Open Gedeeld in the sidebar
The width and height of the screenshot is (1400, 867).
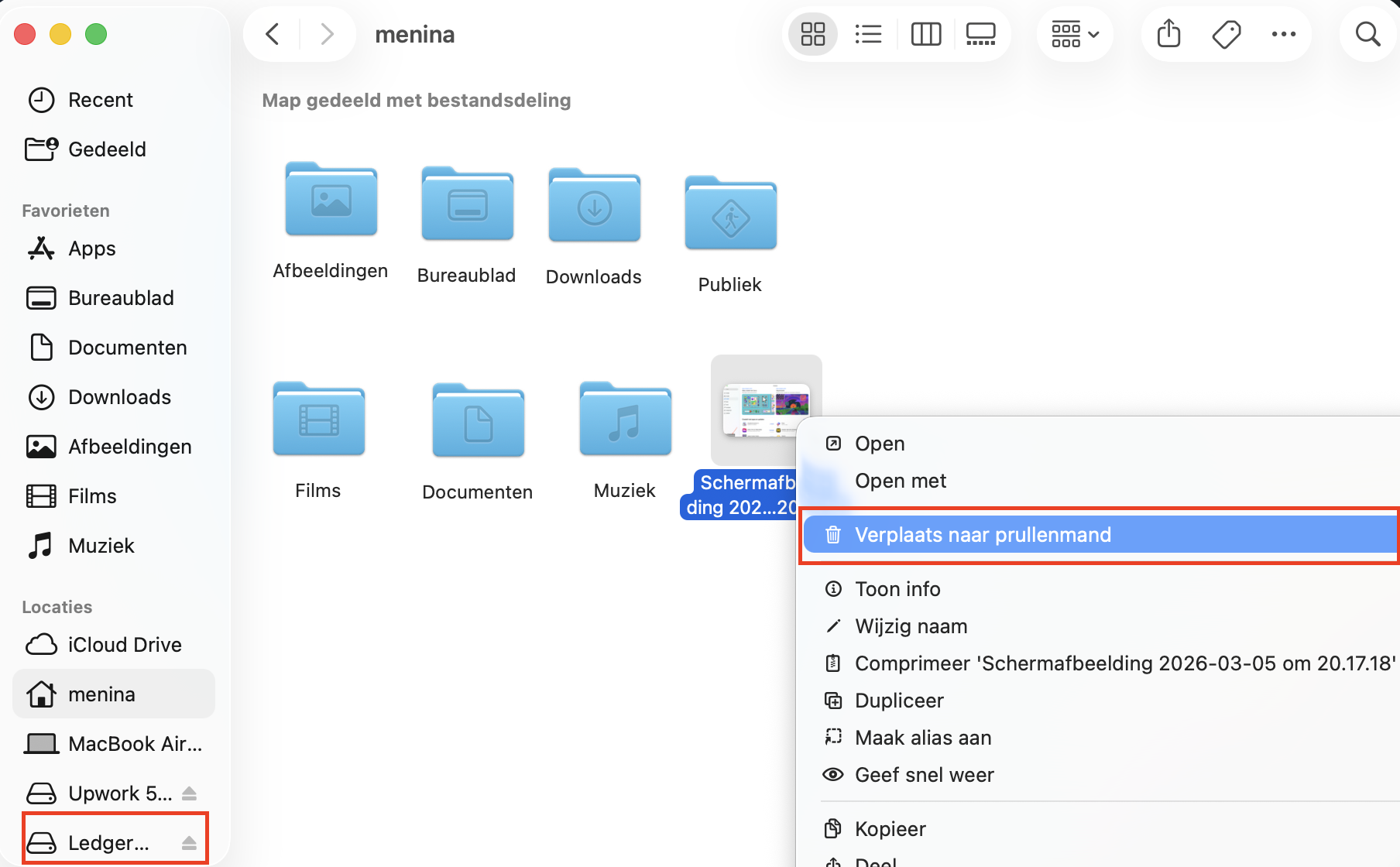(x=108, y=149)
